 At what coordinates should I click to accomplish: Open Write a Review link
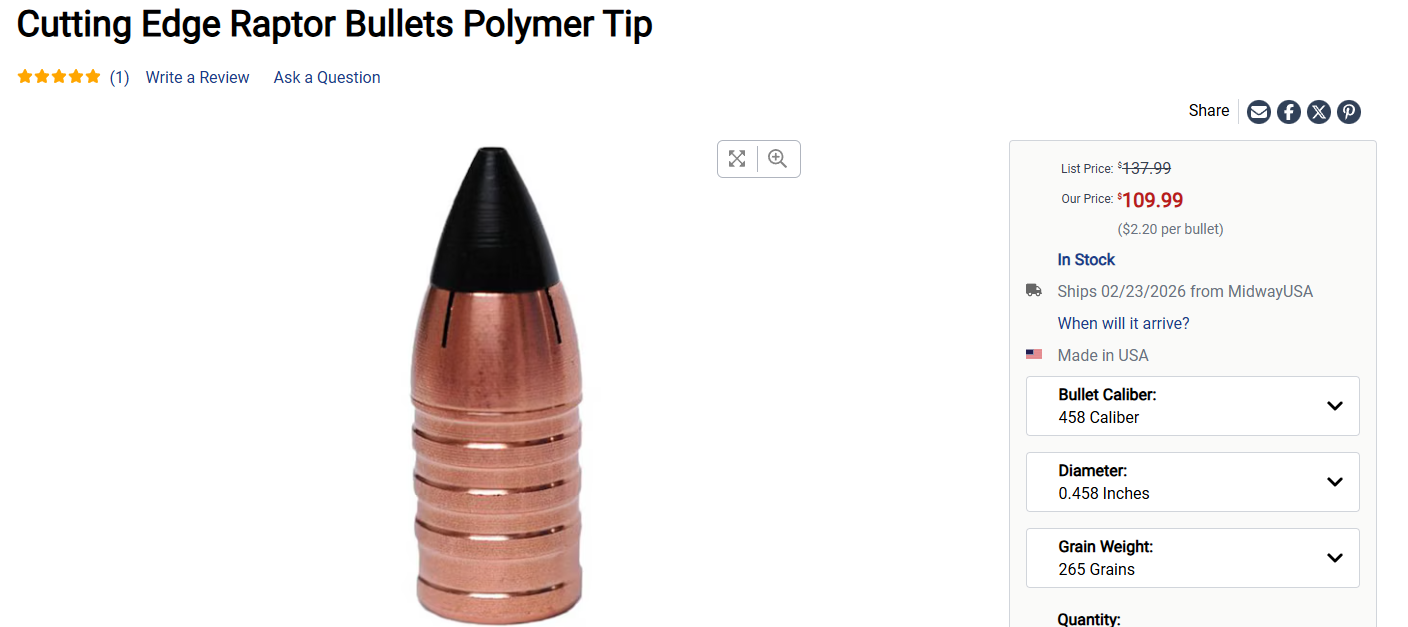tap(197, 77)
